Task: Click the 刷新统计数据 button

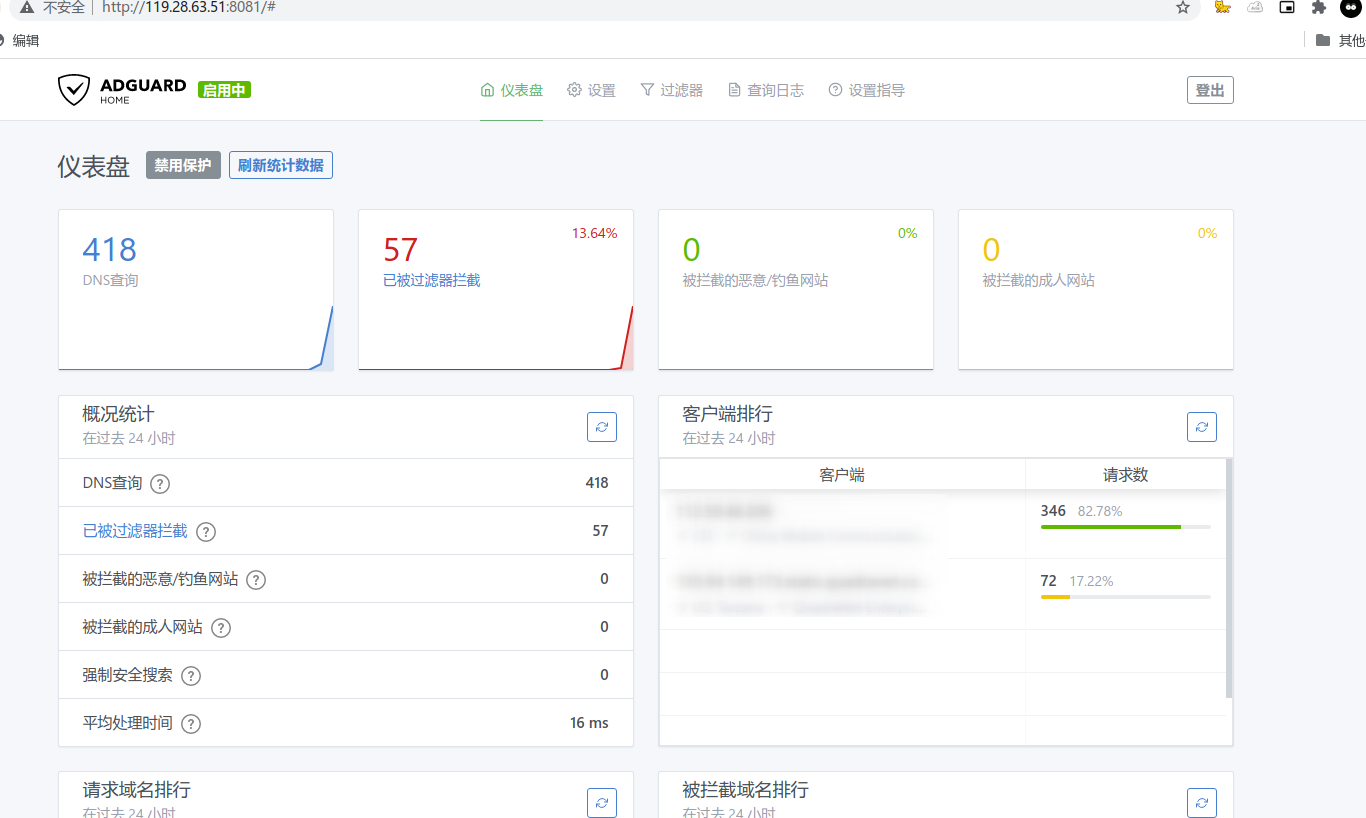Action: coord(281,166)
